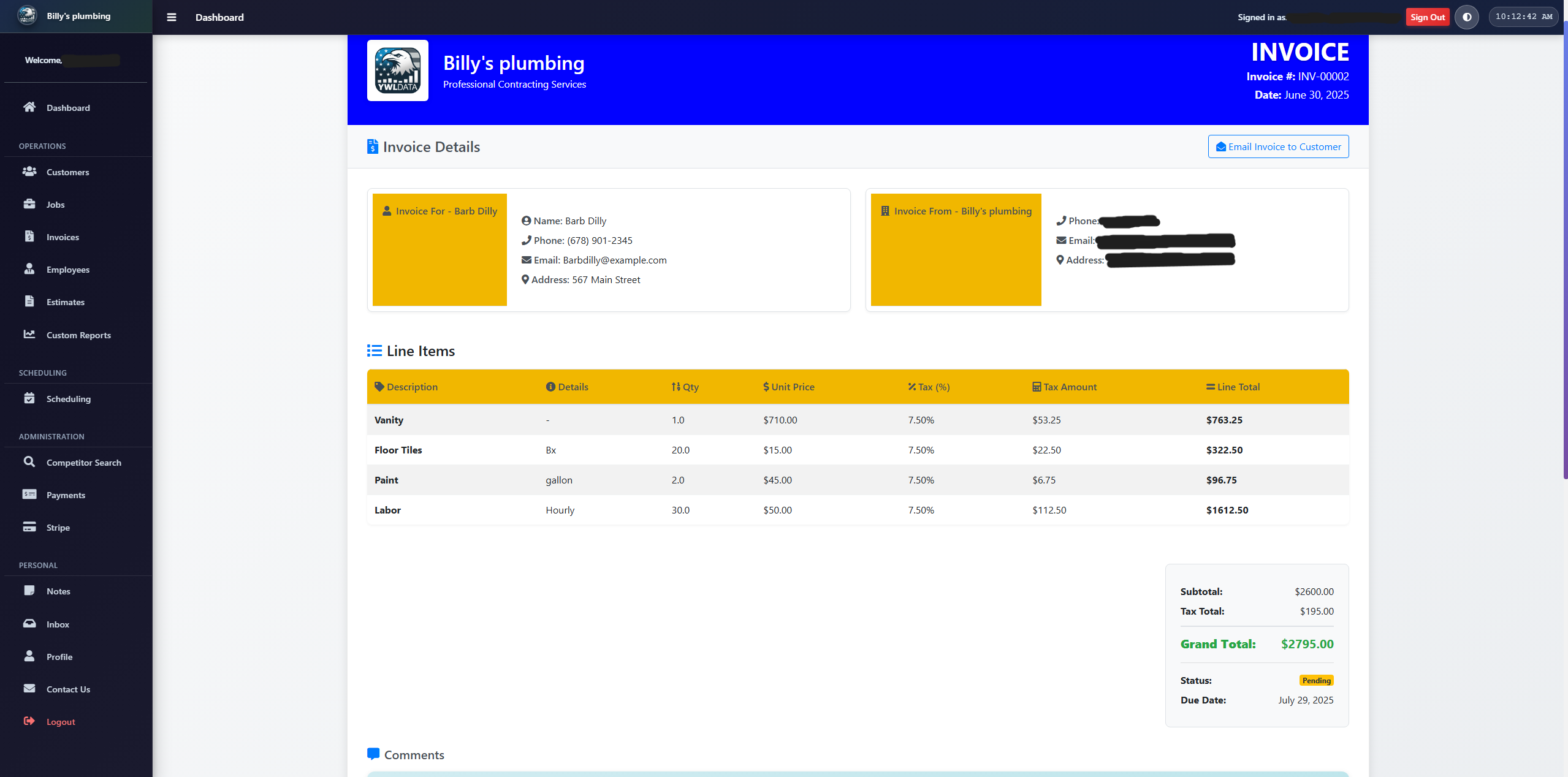Click the Description column header
The height and width of the screenshot is (777, 1568).
(x=406, y=387)
